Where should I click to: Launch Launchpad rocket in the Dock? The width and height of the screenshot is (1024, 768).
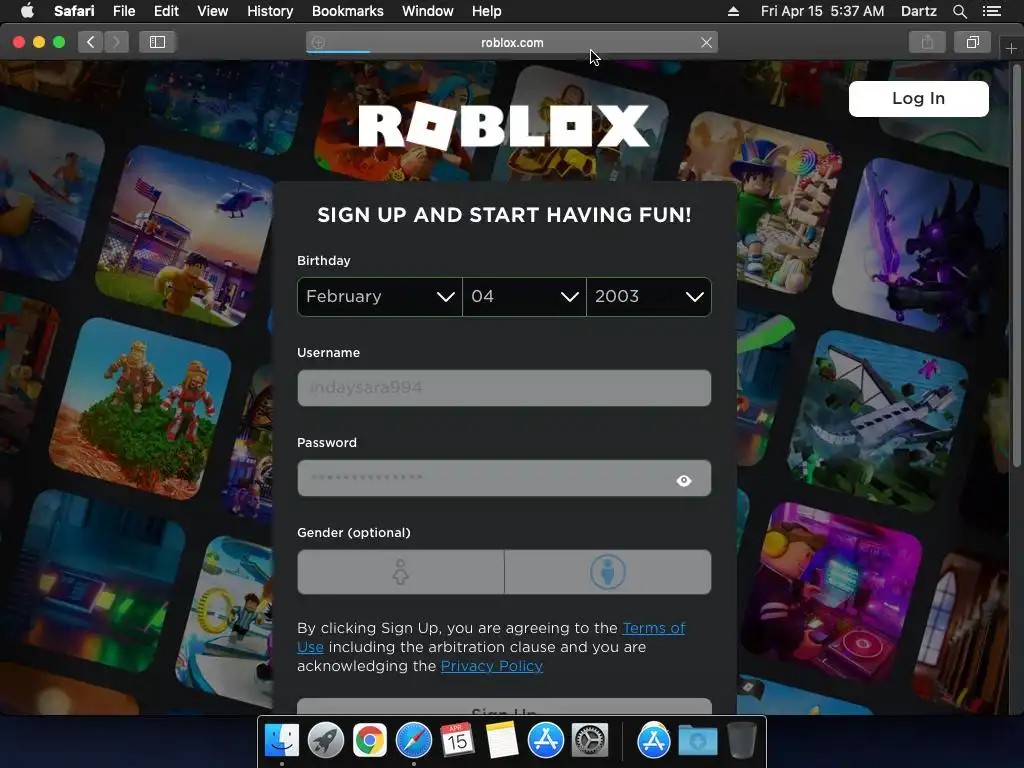point(325,740)
